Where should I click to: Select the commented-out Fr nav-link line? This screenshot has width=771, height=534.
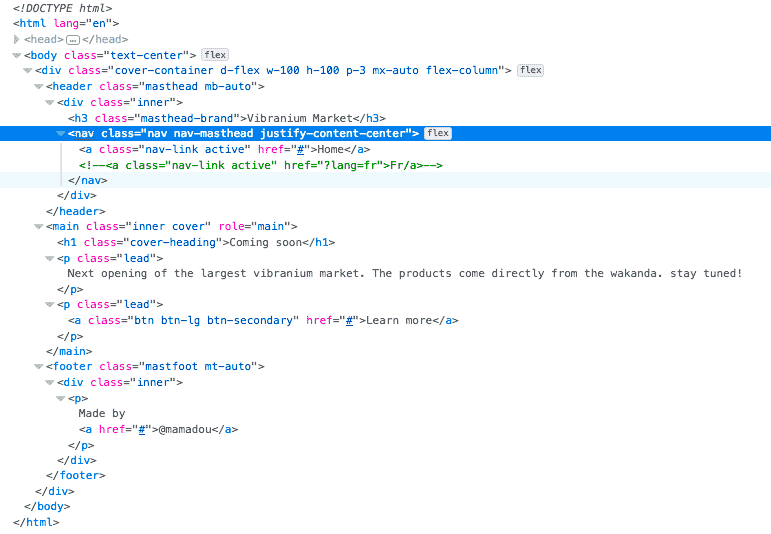coord(260,165)
